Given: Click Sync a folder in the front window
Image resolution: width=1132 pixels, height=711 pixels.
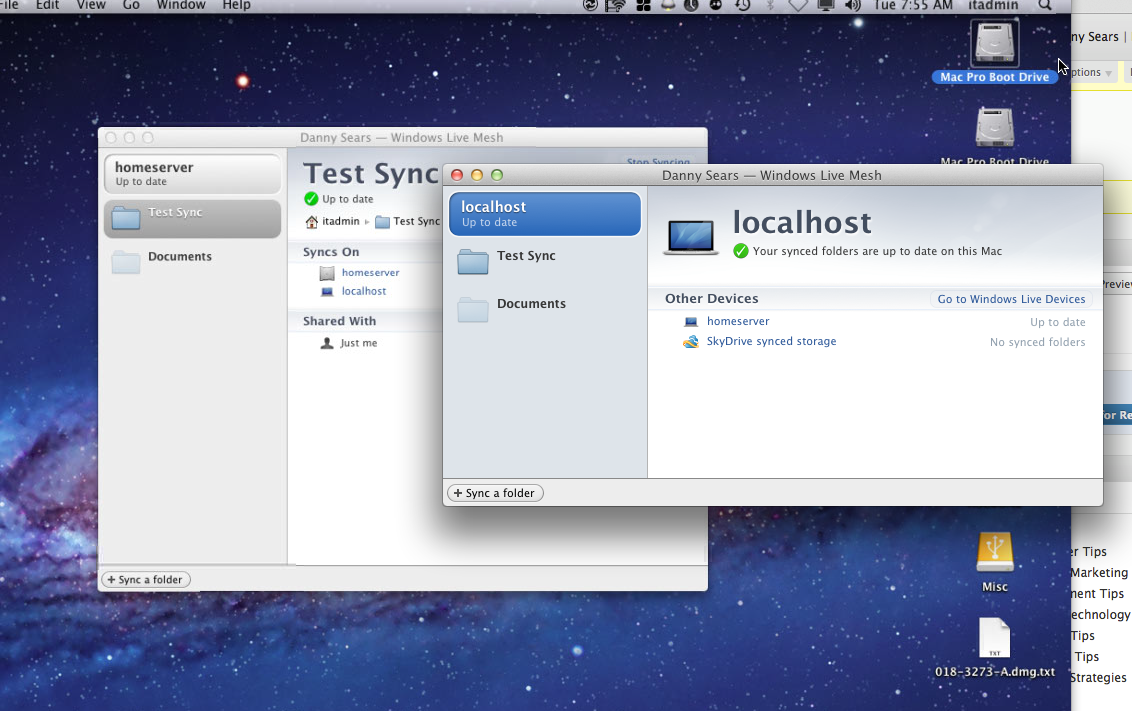Looking at the screenshot, I should click(495, 493).
